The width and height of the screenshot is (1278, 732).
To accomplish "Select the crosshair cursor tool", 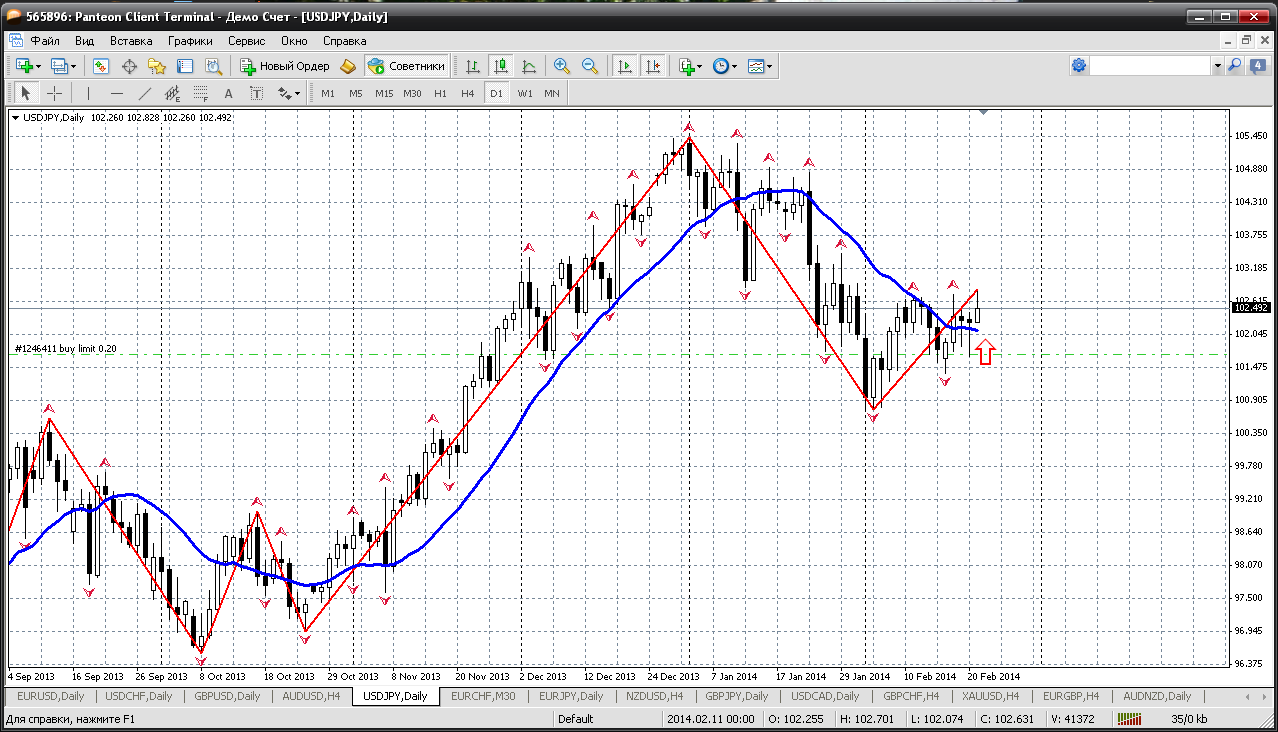I will click(54, 93).
